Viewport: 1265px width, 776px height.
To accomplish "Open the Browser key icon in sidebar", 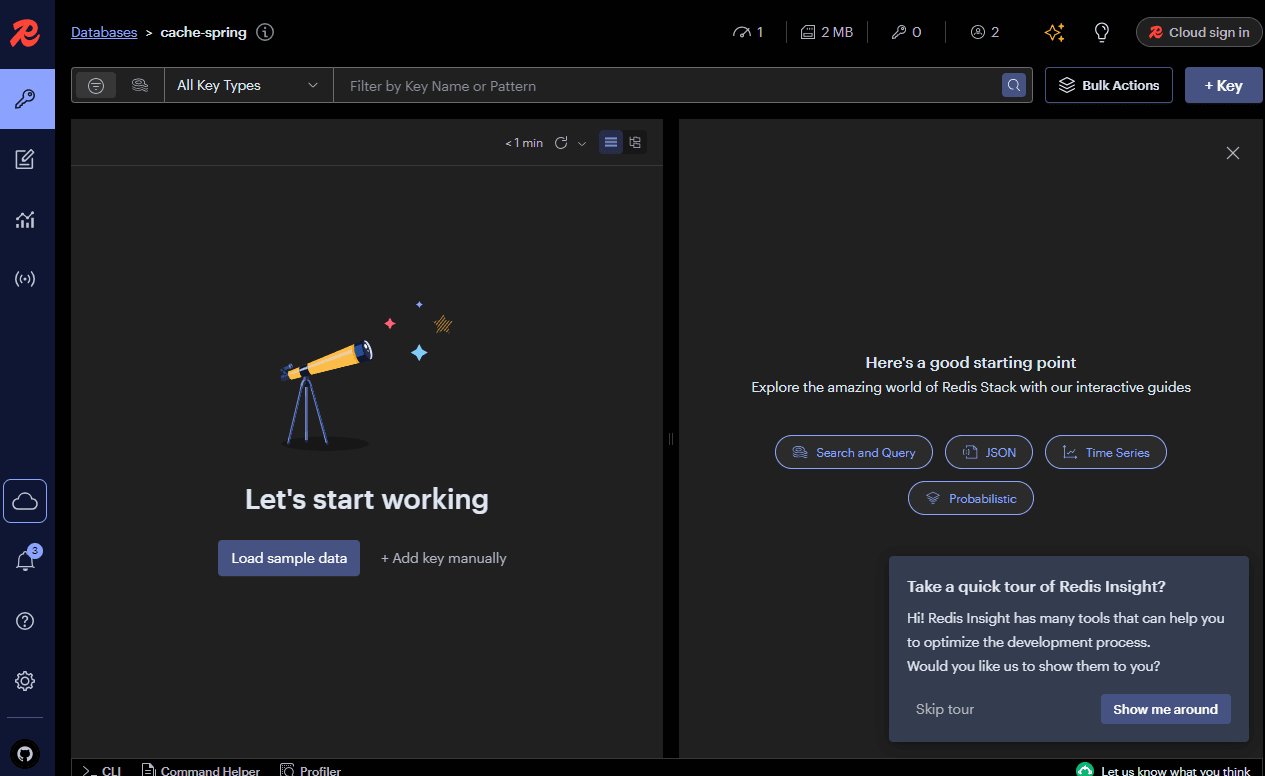I will click(x=27, y=99).
